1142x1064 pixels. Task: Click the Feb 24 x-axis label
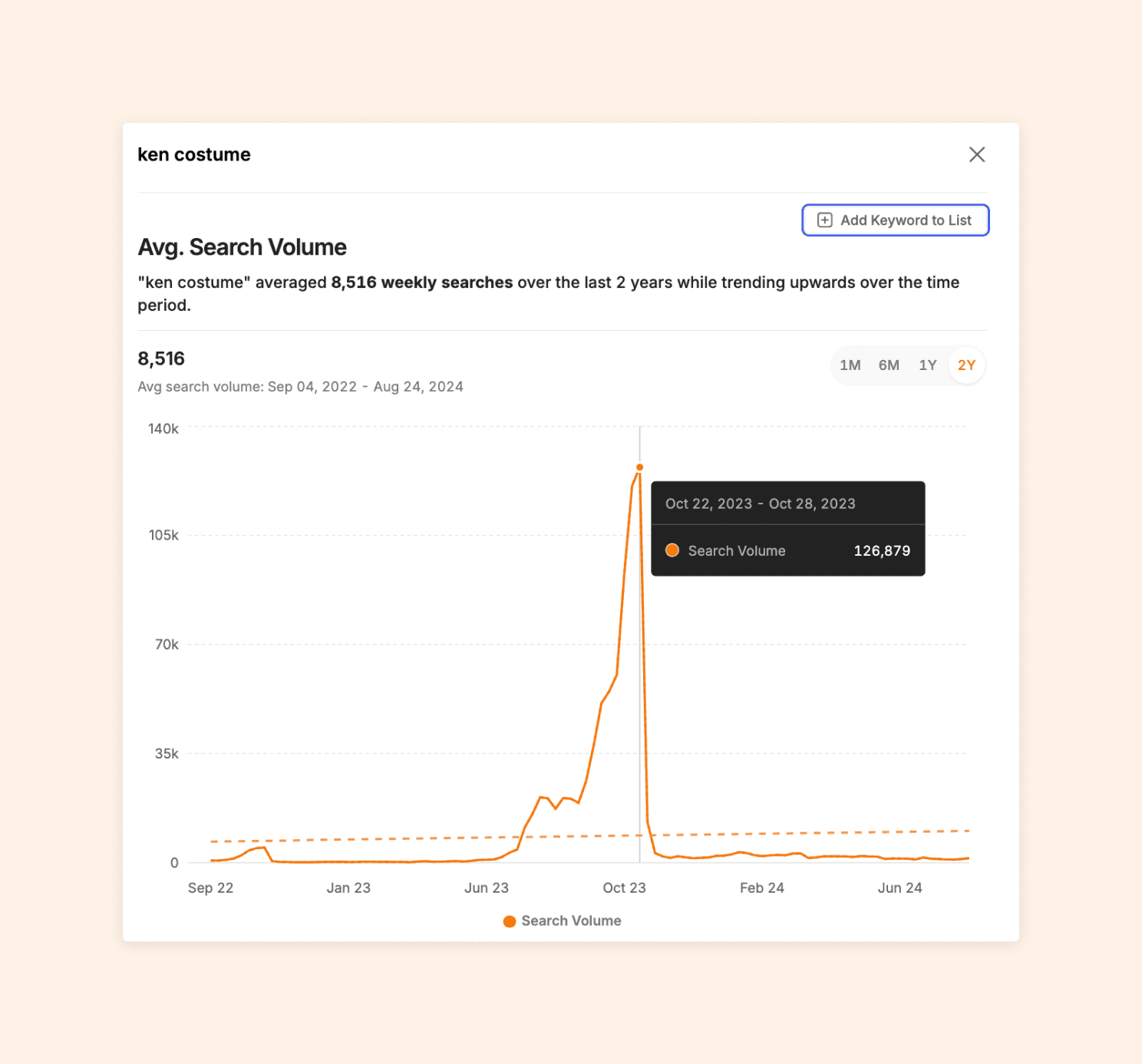761,887
